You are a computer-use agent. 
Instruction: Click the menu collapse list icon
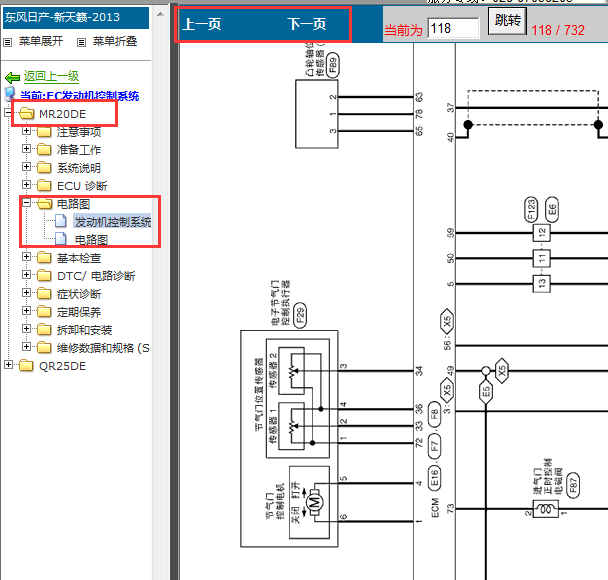[x=81, y=42]
